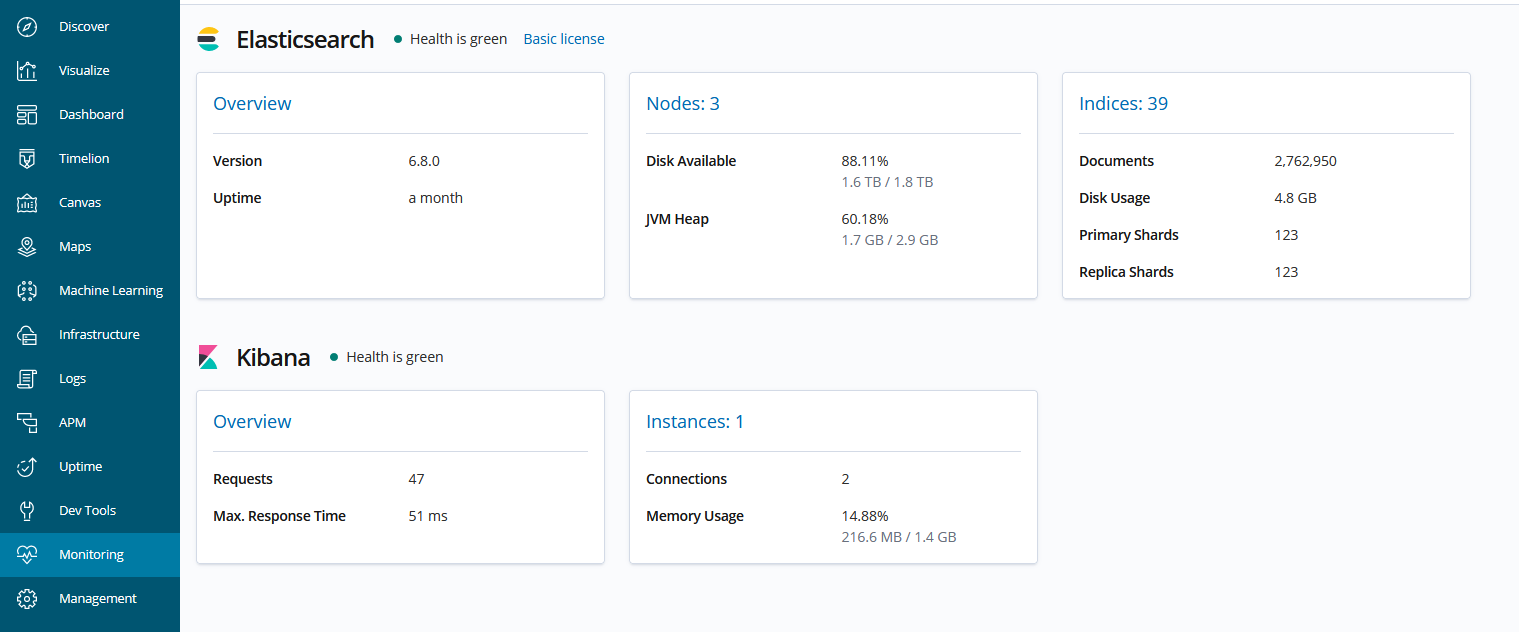1519x632 pixels.
Task: Click Documents count 2,762,950
Action: 1306,161
